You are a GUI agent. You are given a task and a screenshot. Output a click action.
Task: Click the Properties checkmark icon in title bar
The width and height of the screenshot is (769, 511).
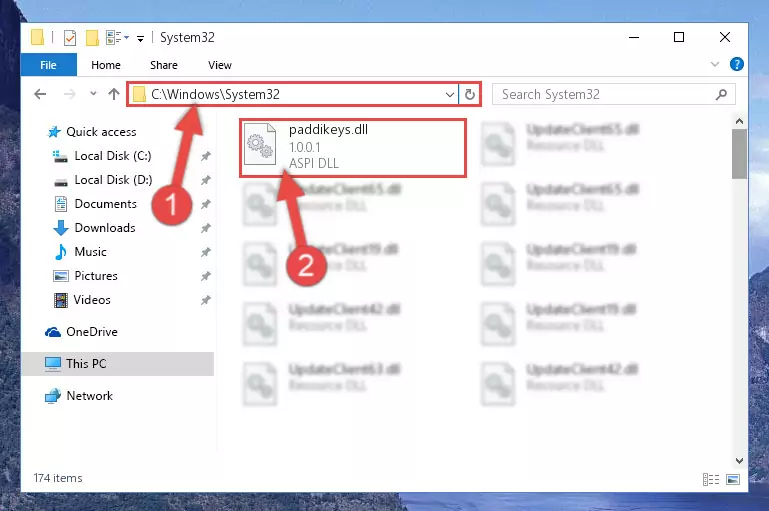(70, 37)
